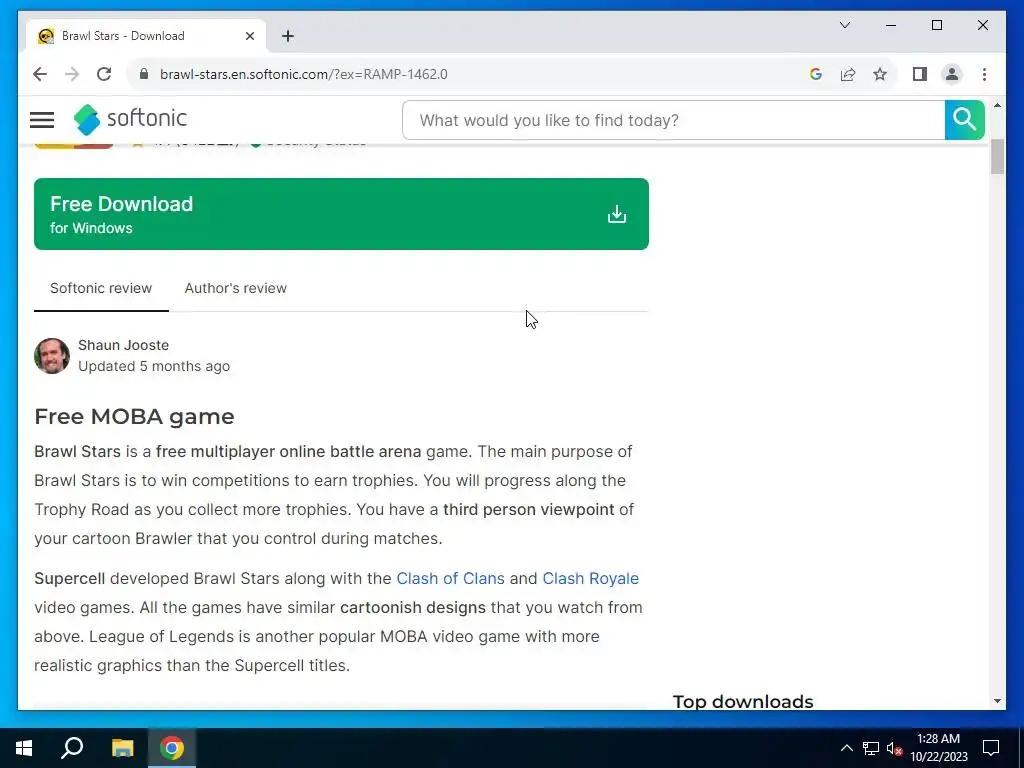Image resolution: width=1024 pixels, height=768 pixels.
Task: Click the address bar URL
Action: point(304,74)
